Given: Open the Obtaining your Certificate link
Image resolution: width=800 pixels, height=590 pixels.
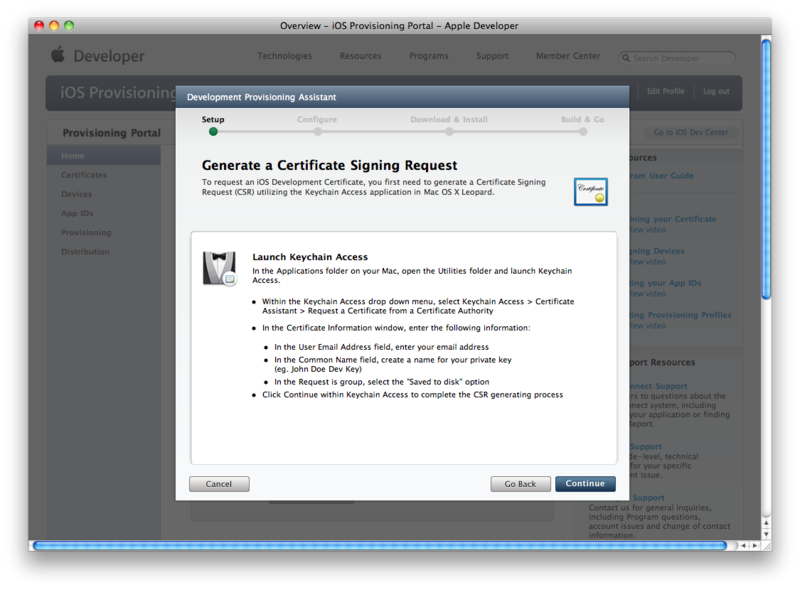Looking at the screenshot, I should [672, 219].
